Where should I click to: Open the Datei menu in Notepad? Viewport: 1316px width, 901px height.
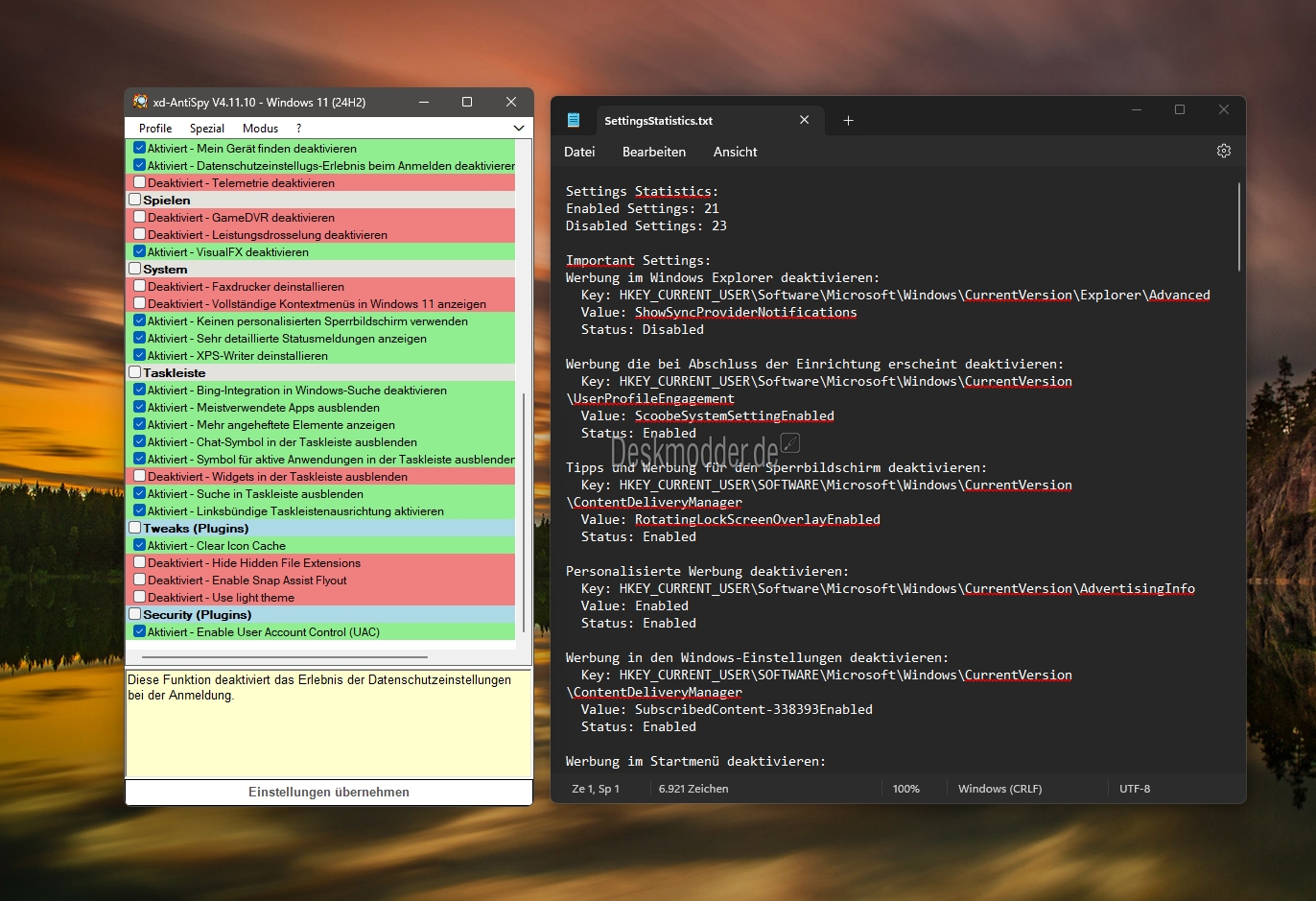579,152
